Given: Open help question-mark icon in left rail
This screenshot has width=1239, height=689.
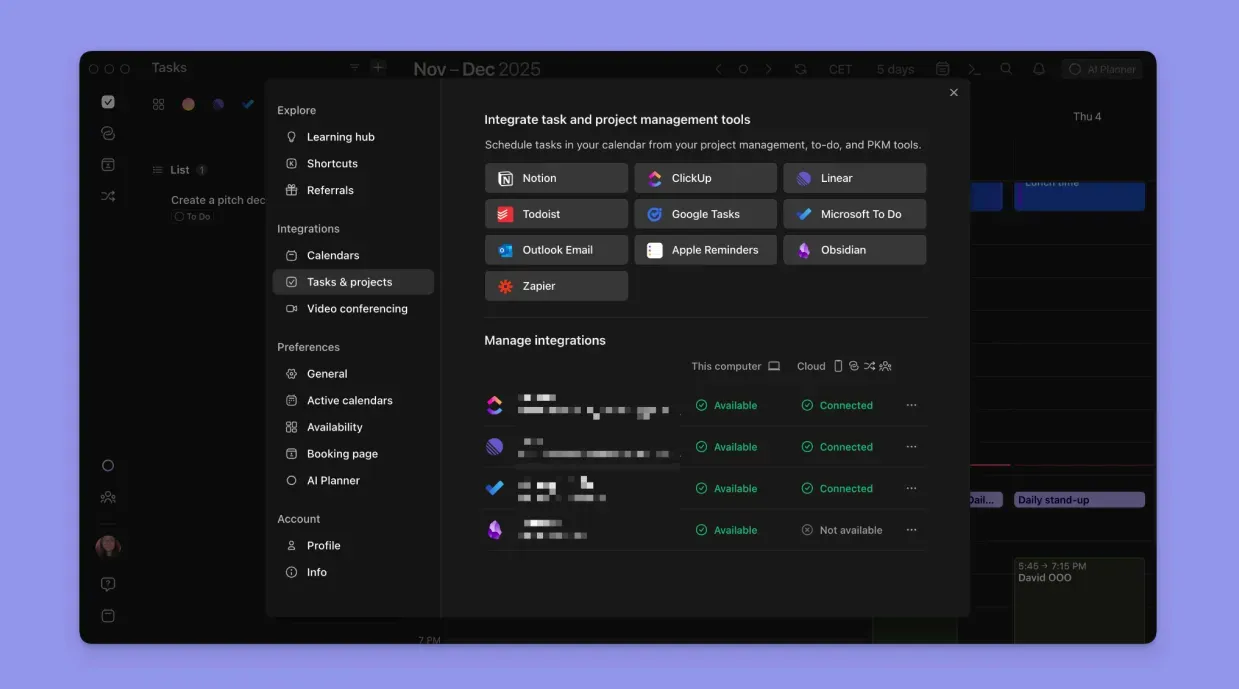Looking at the screenshot, I should (x=108, y=584).
